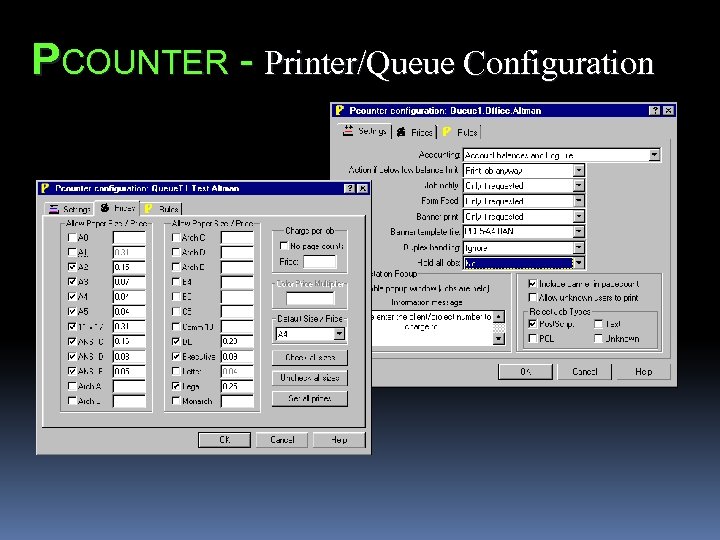Open the Job notify dropdown
Viewport: 720px width, 540px height.
point(579,186)
